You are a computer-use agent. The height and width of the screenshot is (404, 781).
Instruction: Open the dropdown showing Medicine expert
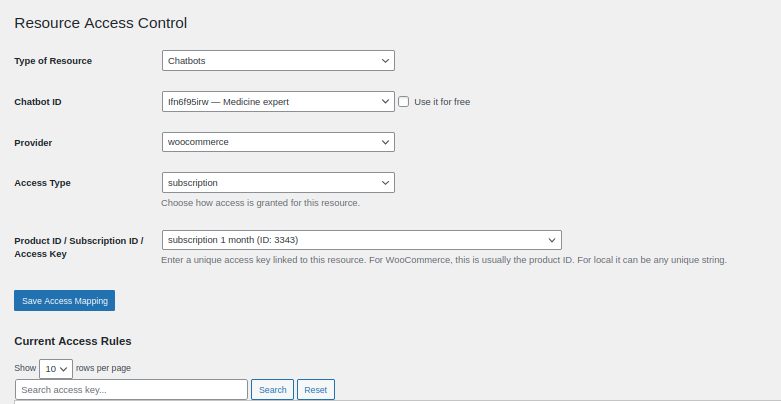click(x=270, y=102)
